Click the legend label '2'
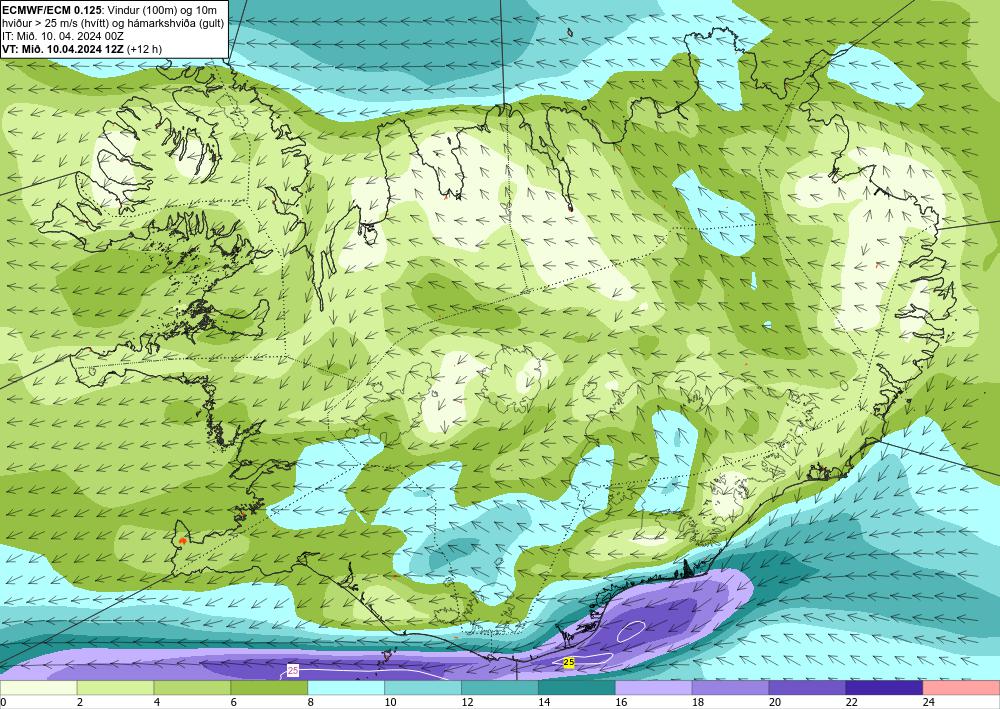The height and width of the screenshot is (709, 1000). [80, 703]
